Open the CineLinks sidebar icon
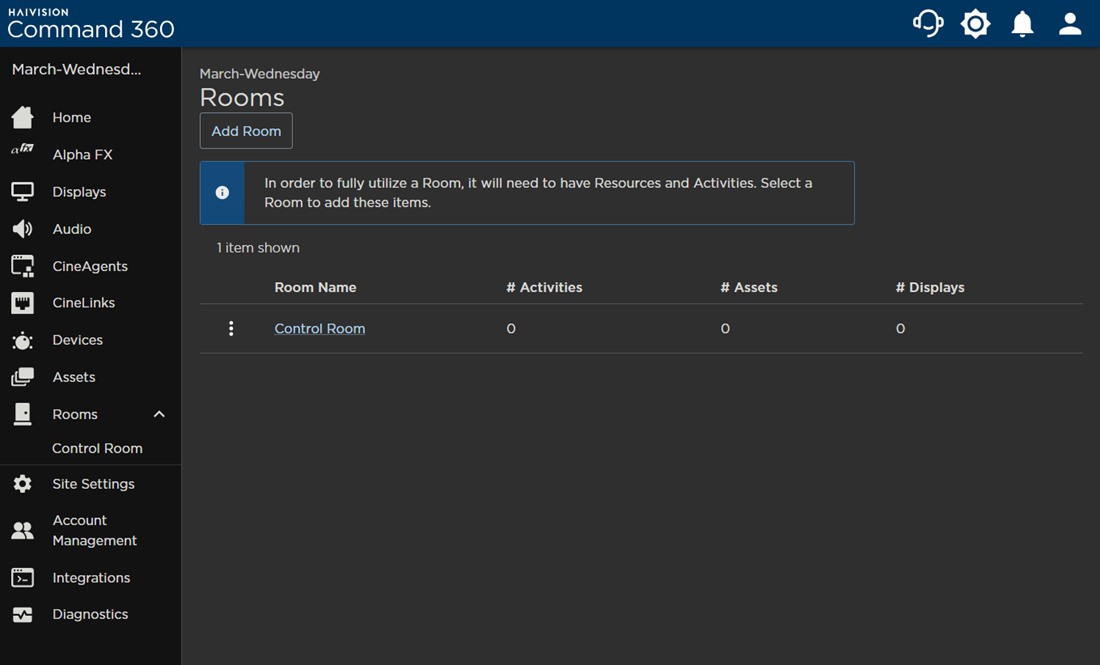This screenshot has width=1100, height=665. (x=22, y=303)
